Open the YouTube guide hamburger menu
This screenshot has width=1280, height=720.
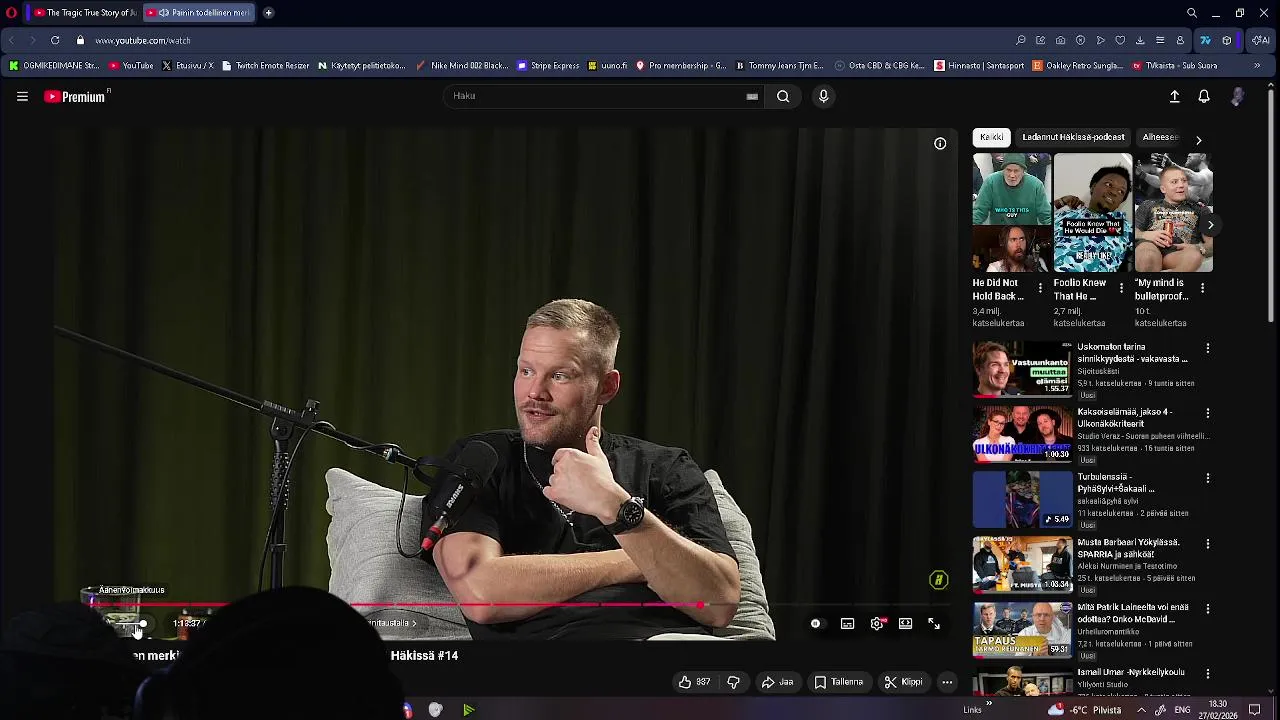tap(22, 96)
